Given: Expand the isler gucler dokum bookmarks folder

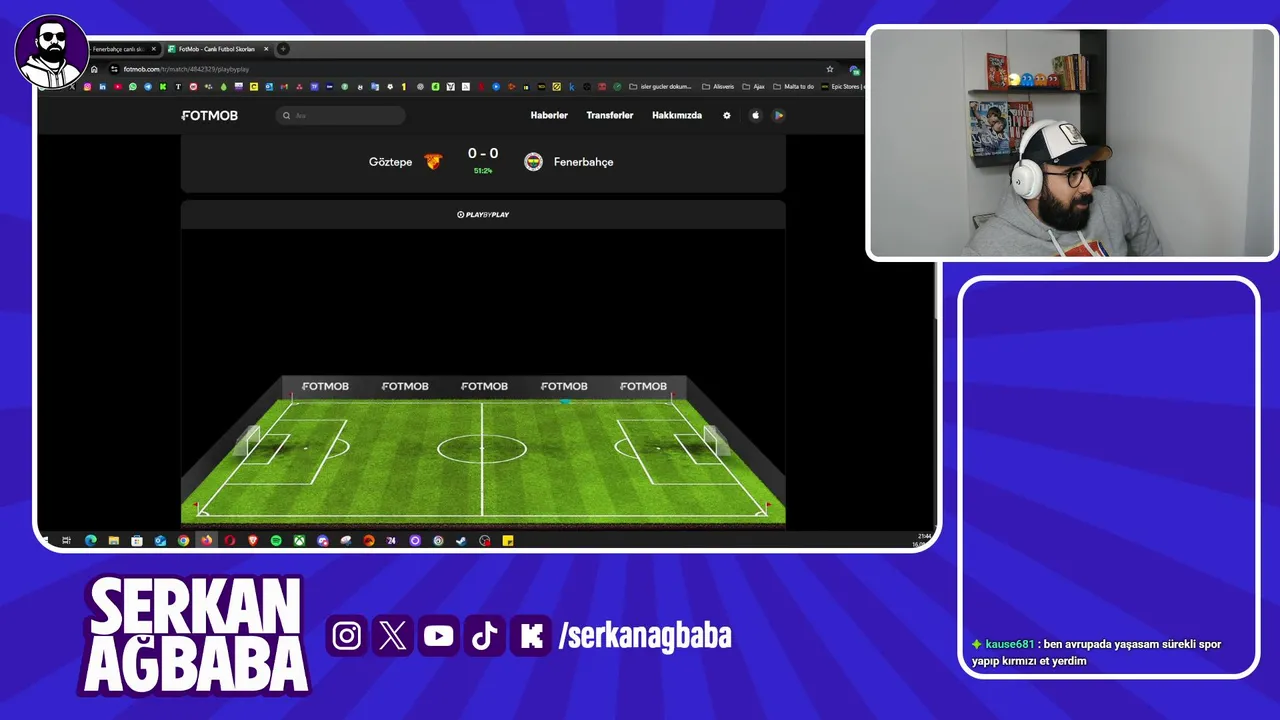Looking at the screenshot, I should [x=660, y=87].
